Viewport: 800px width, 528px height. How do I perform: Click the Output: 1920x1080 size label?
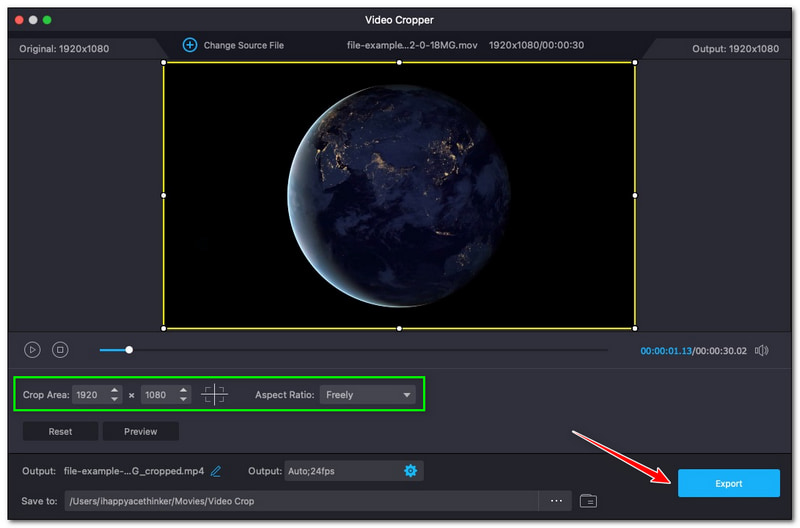point(735,49)
